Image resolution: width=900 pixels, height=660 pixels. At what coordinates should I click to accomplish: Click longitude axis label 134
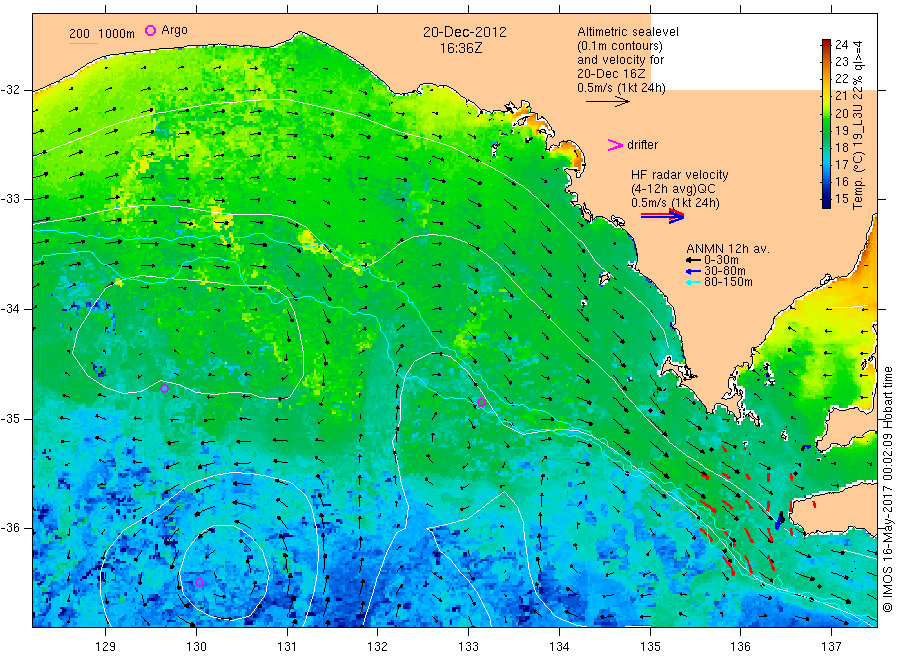pos(559,647)
